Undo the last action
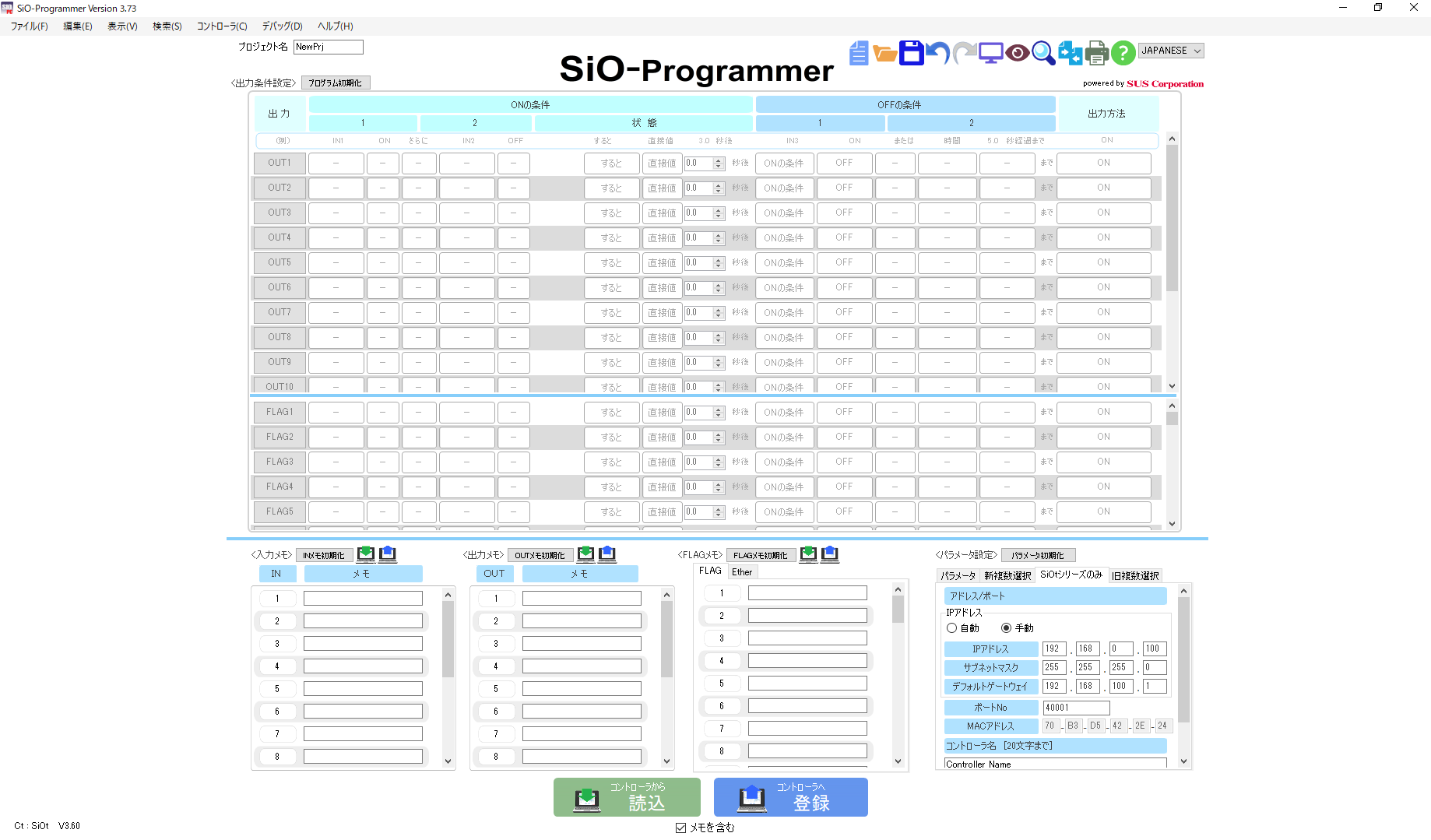1431x840 pixels. pyautogui.click(x=937, y=53)
